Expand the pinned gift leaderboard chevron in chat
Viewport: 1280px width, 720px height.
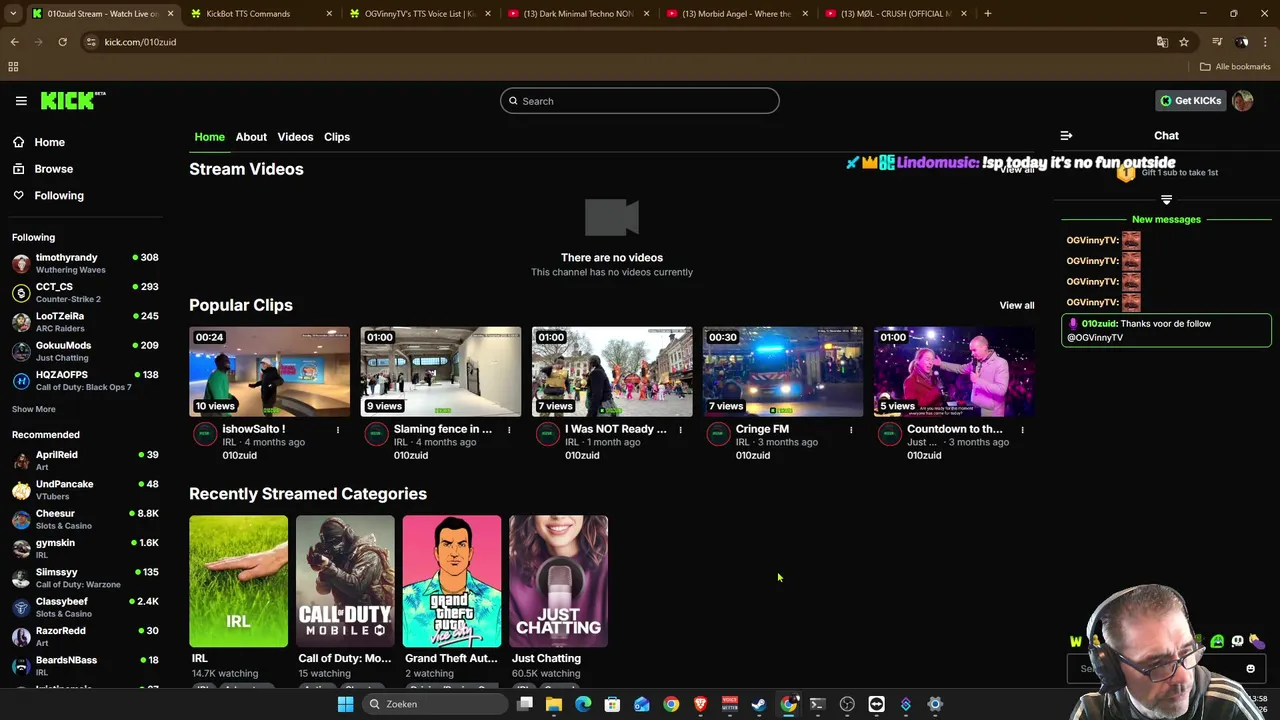pos(1166,200)
